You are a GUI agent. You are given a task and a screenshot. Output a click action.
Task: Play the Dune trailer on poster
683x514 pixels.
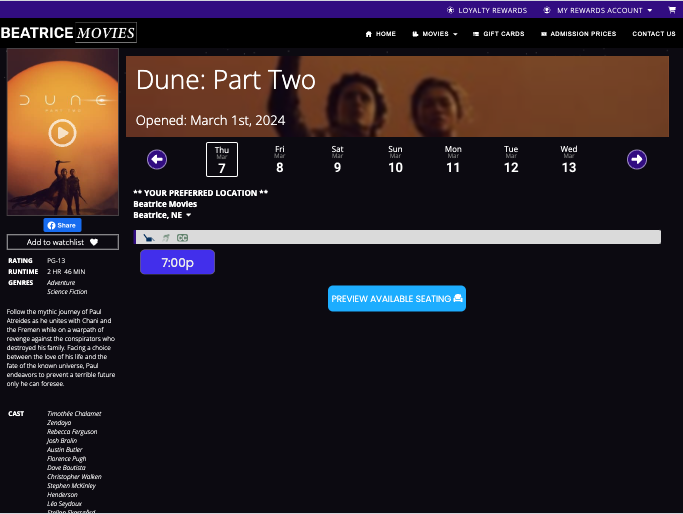[62, 133]
